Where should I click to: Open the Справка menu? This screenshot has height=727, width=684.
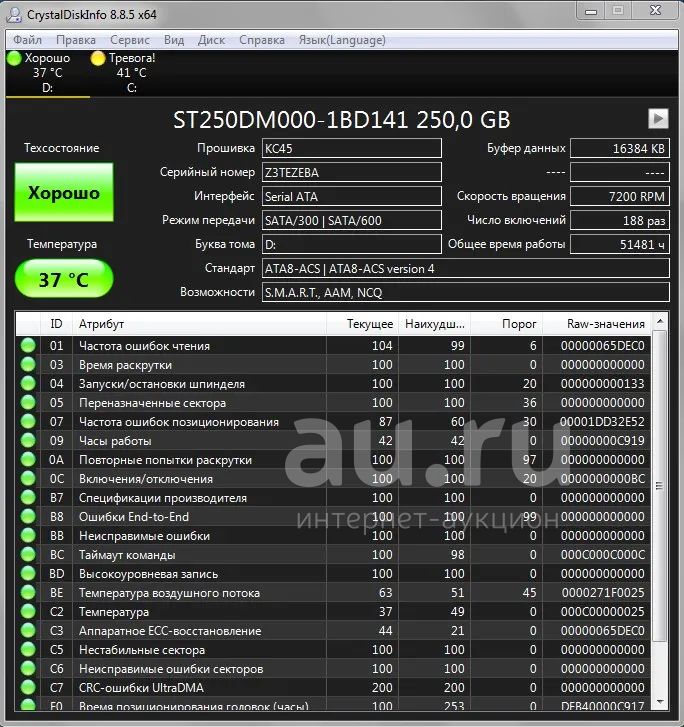click(x=262, y=40)
